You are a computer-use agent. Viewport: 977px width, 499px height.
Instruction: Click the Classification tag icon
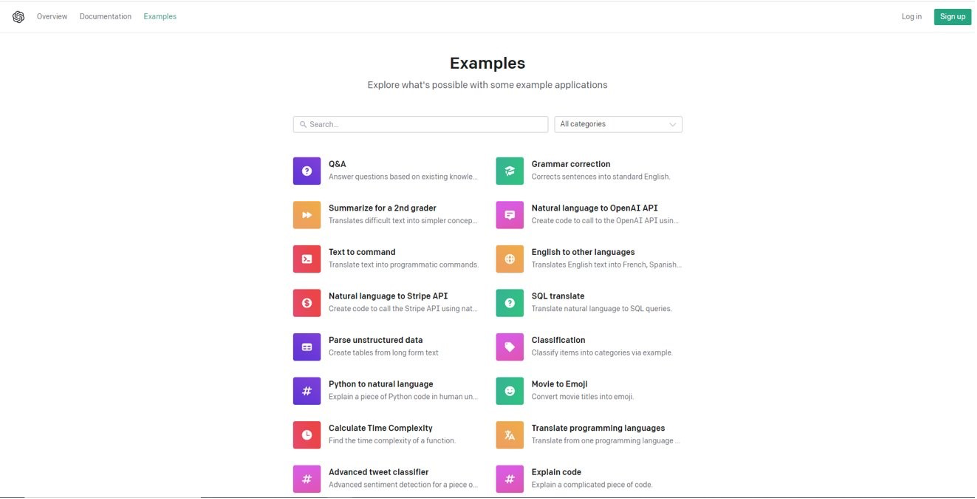coord(510,347)
